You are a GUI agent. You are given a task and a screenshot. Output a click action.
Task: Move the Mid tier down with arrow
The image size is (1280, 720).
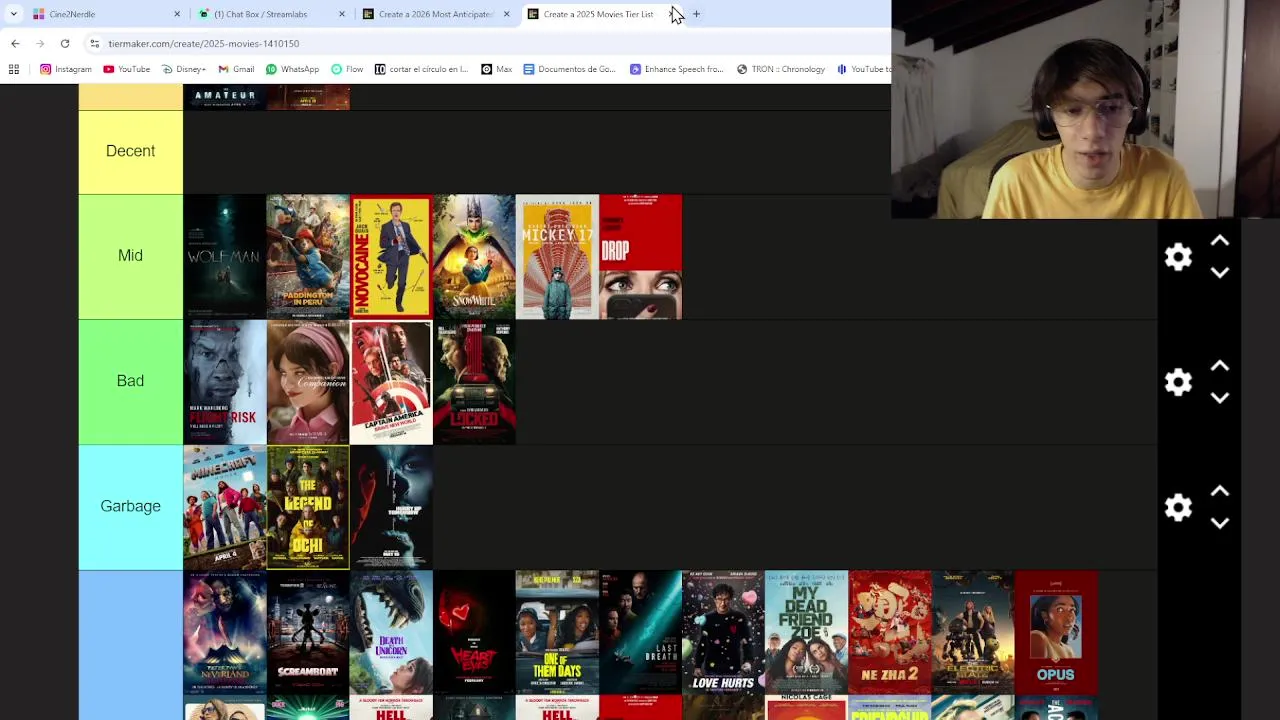tap(1220, 273)
